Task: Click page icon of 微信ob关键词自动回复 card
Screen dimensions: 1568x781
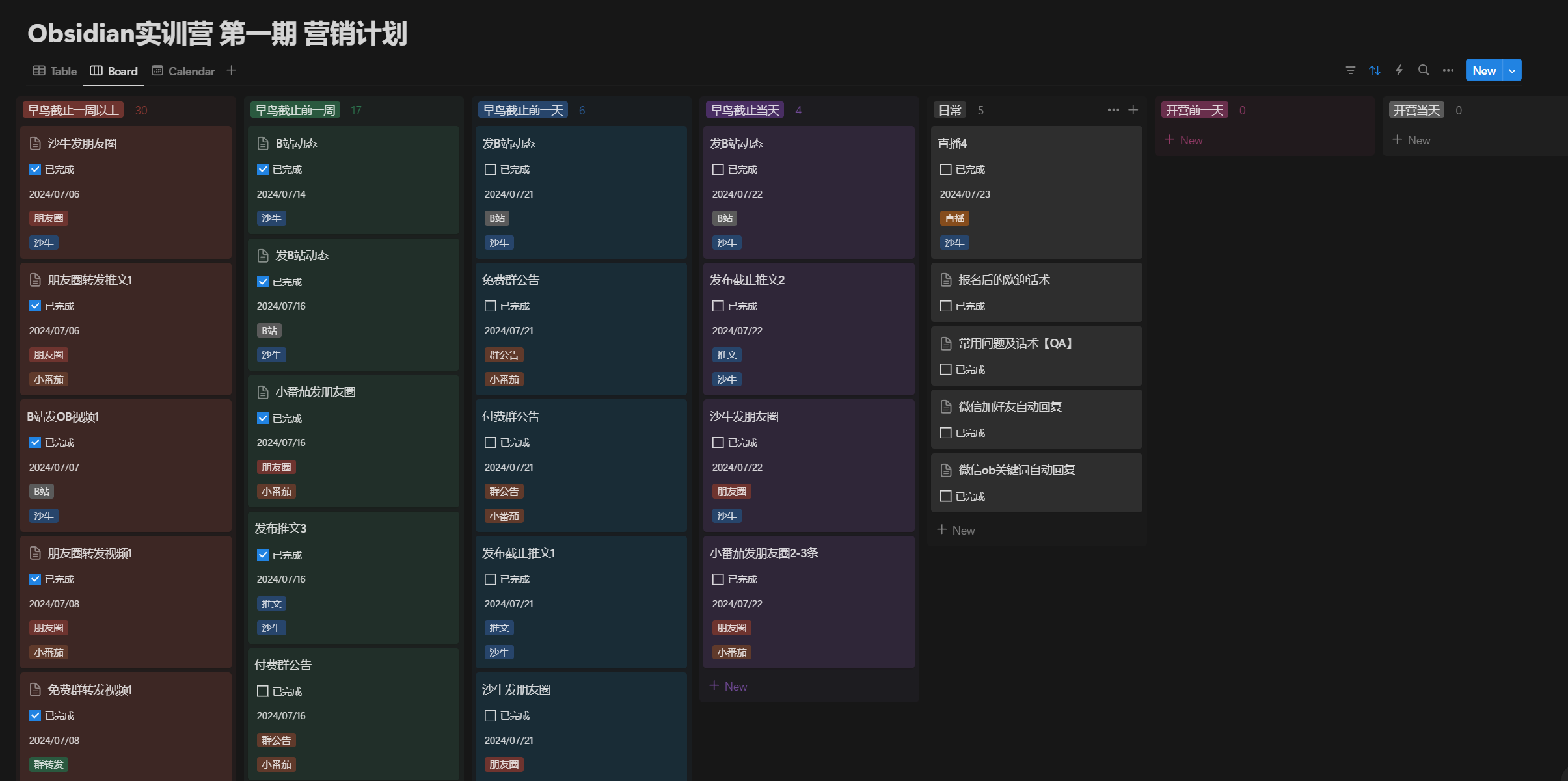Action: coord(947,470)
